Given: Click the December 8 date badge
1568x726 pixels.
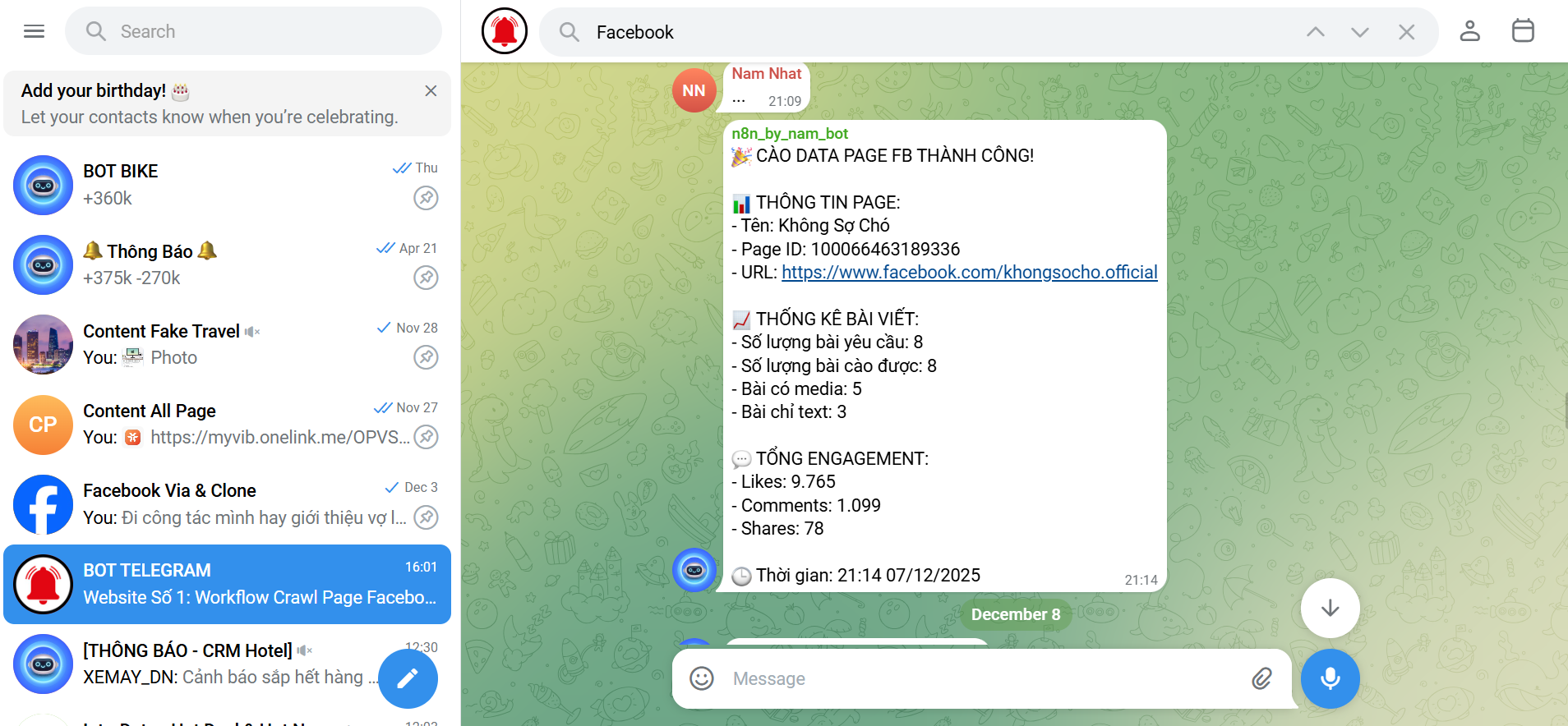Looking at the screenshot, I should [1015, 614].
